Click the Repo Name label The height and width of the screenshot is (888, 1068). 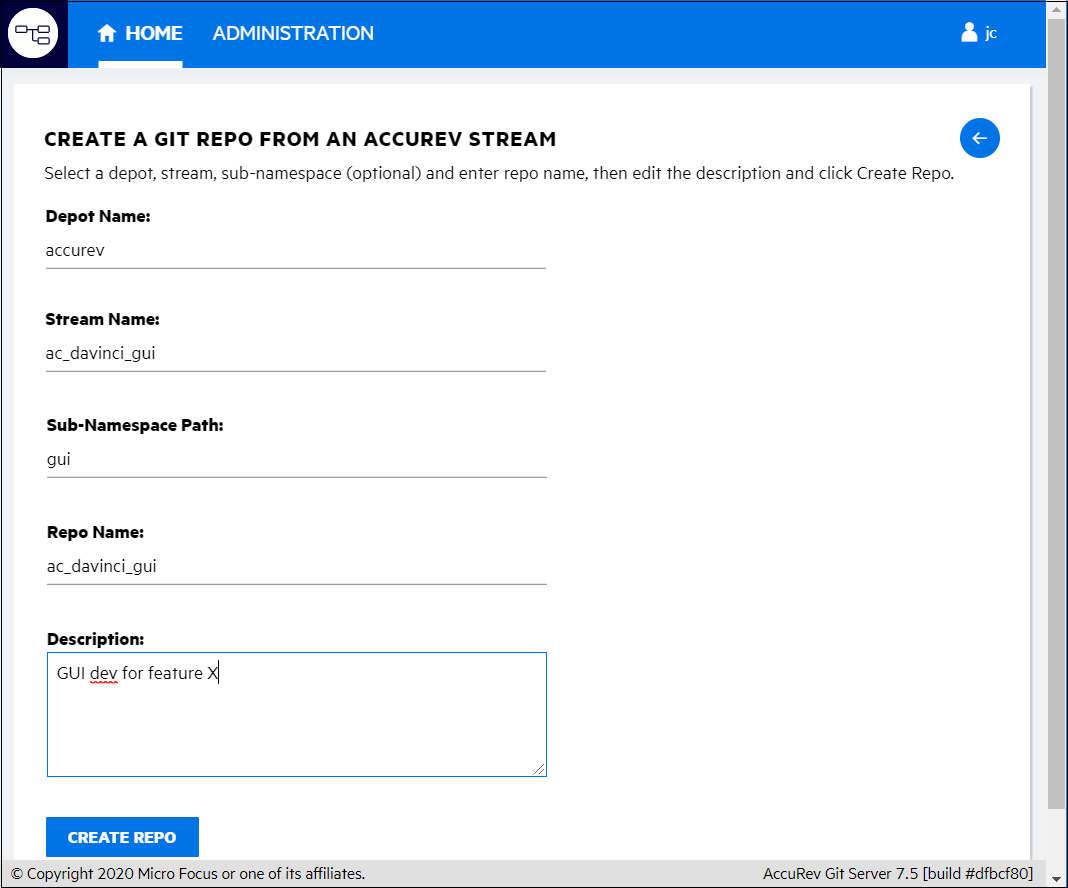95,532
